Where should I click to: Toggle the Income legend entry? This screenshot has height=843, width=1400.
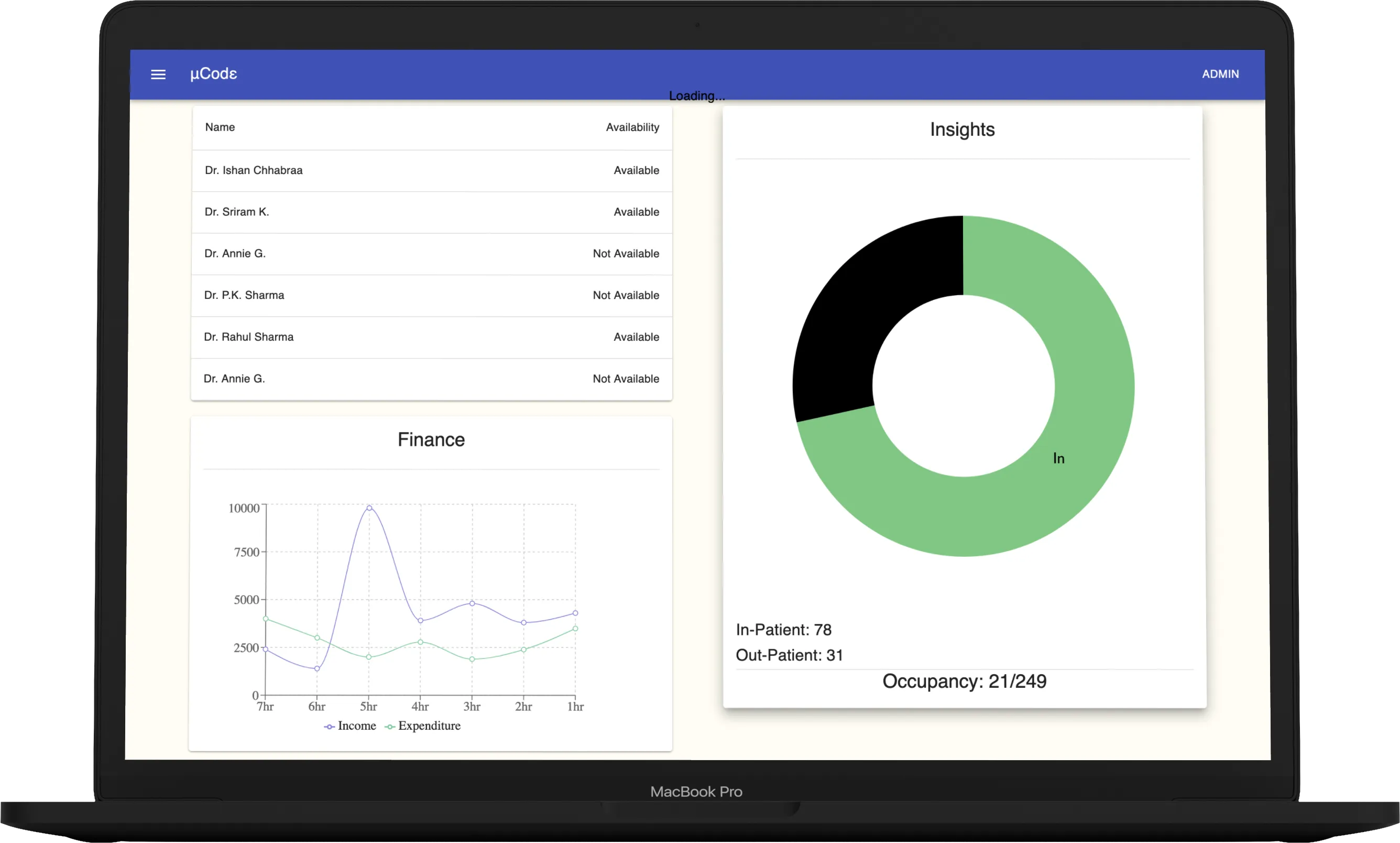(351, 726)
